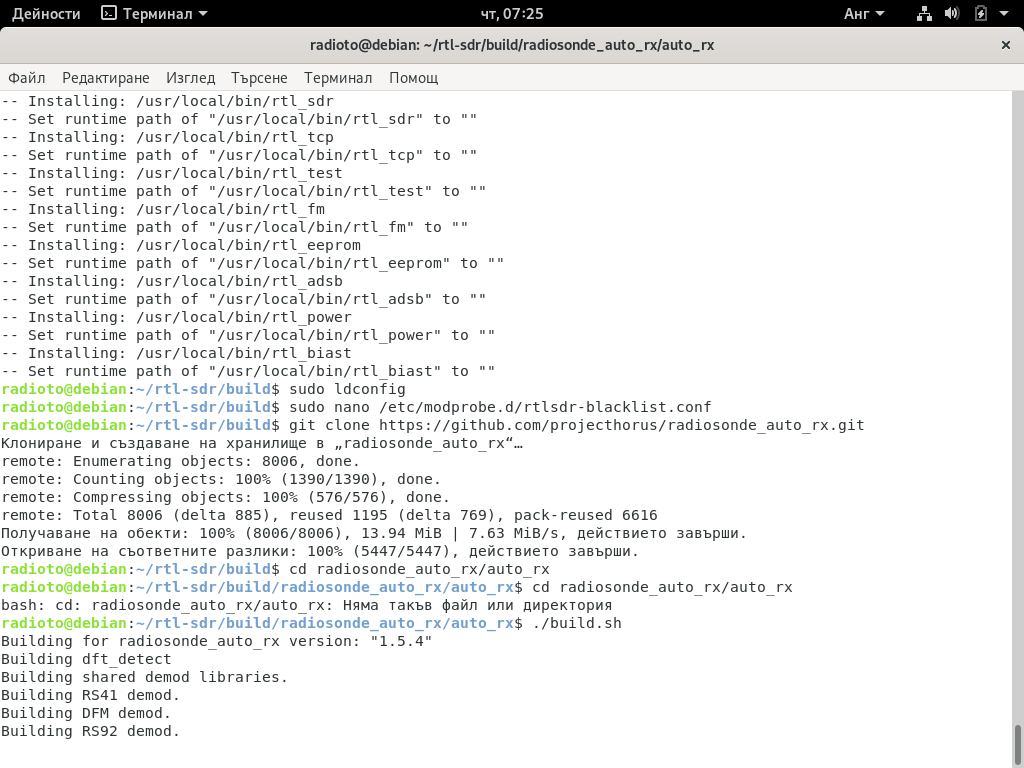1024x768 pixels.
Task: Click 'Installing: /usr/local/bin/rtl_test' line
Action: (172, 173)
